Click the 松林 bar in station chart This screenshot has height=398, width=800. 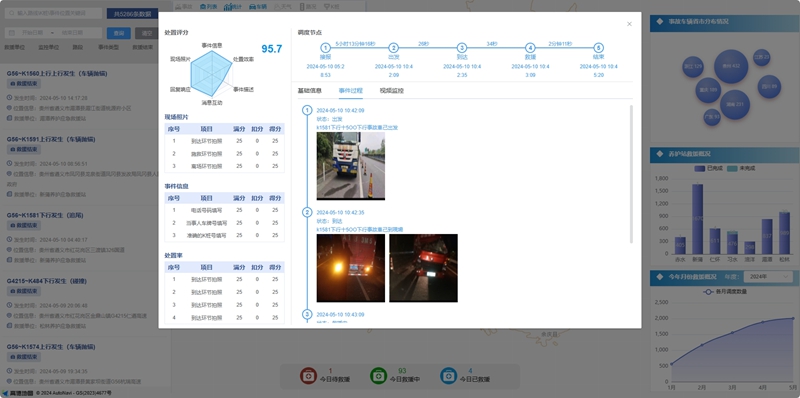(784, 234)
